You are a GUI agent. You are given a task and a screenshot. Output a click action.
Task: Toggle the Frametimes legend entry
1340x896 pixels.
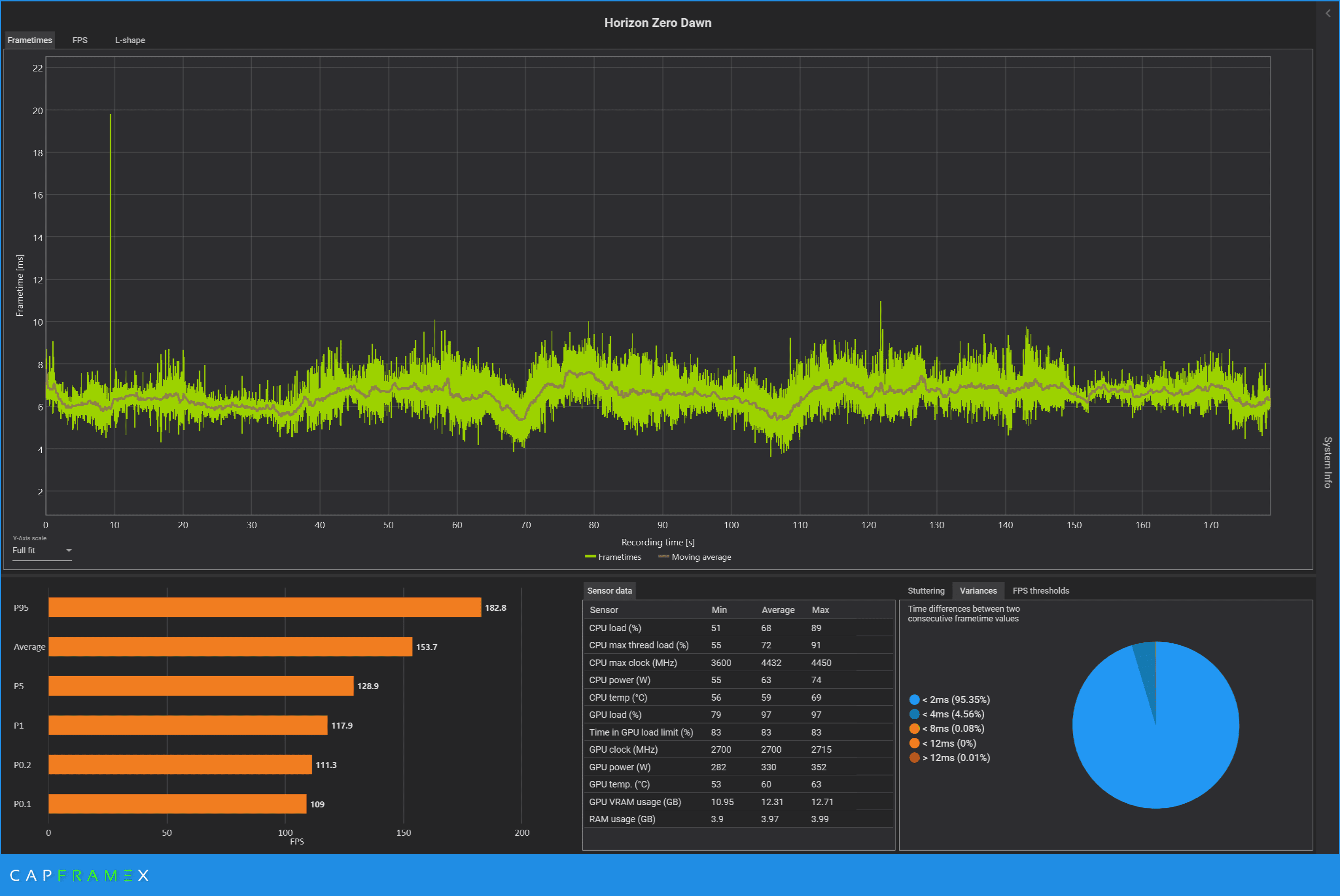(x=613, y=557)
